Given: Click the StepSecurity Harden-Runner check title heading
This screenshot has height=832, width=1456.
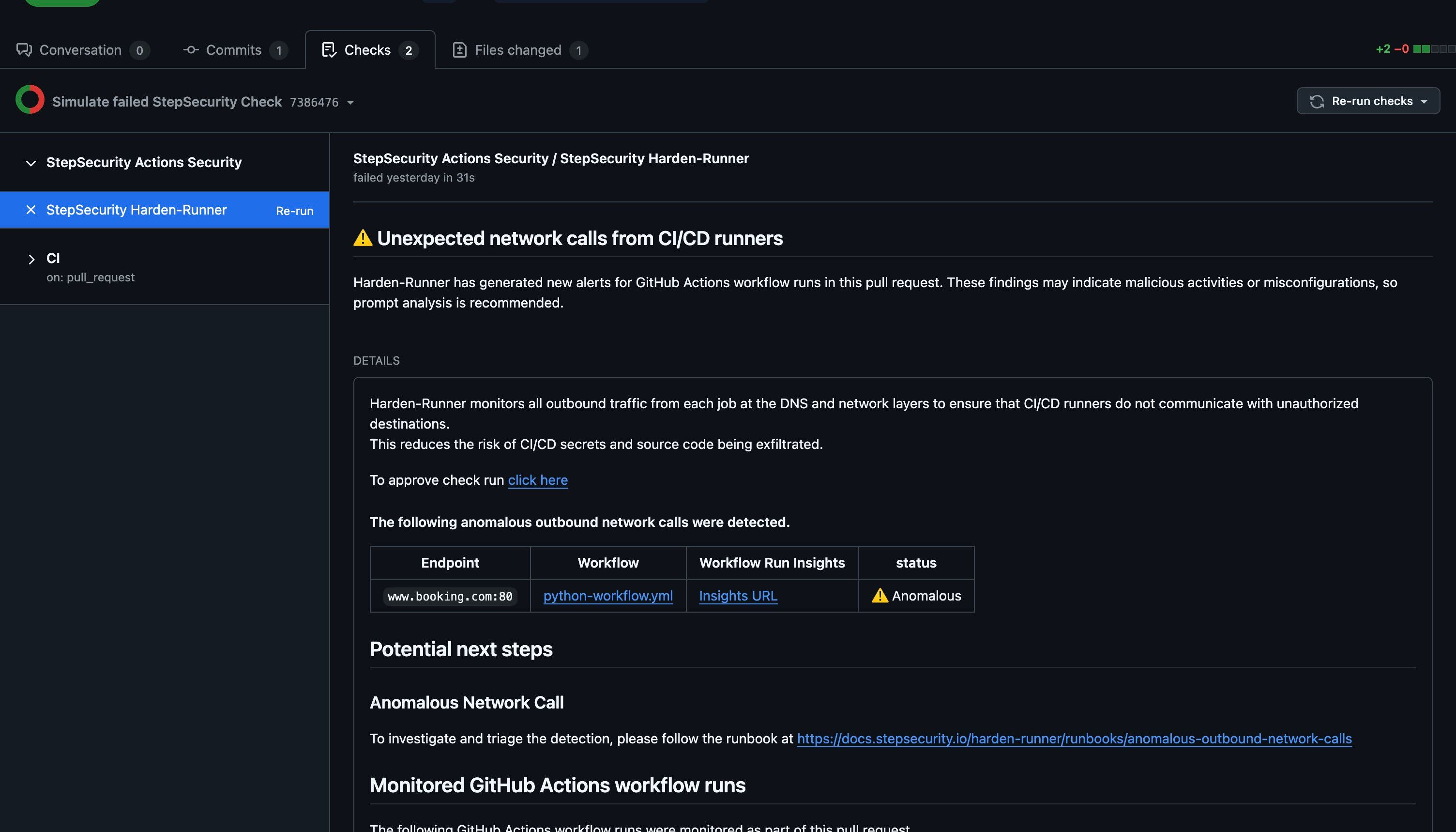Looking at the screenshot, I should click(x=551, y=158).
